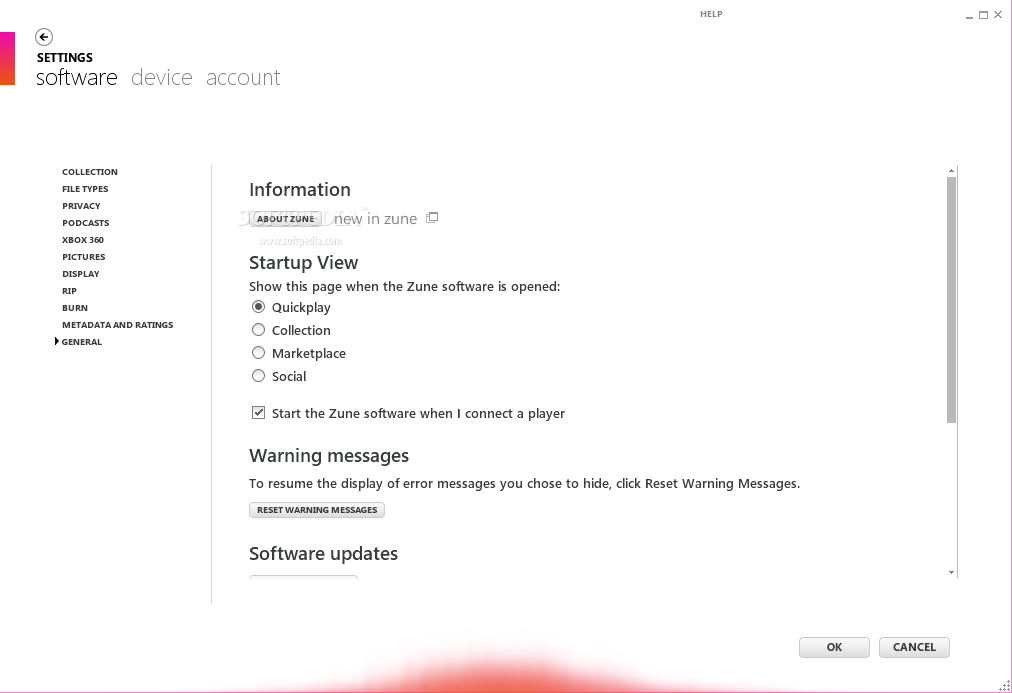The height and width of the screenshot is (693, 1012).
Task: Select the Collection startup option
Action: coord(258,330)
